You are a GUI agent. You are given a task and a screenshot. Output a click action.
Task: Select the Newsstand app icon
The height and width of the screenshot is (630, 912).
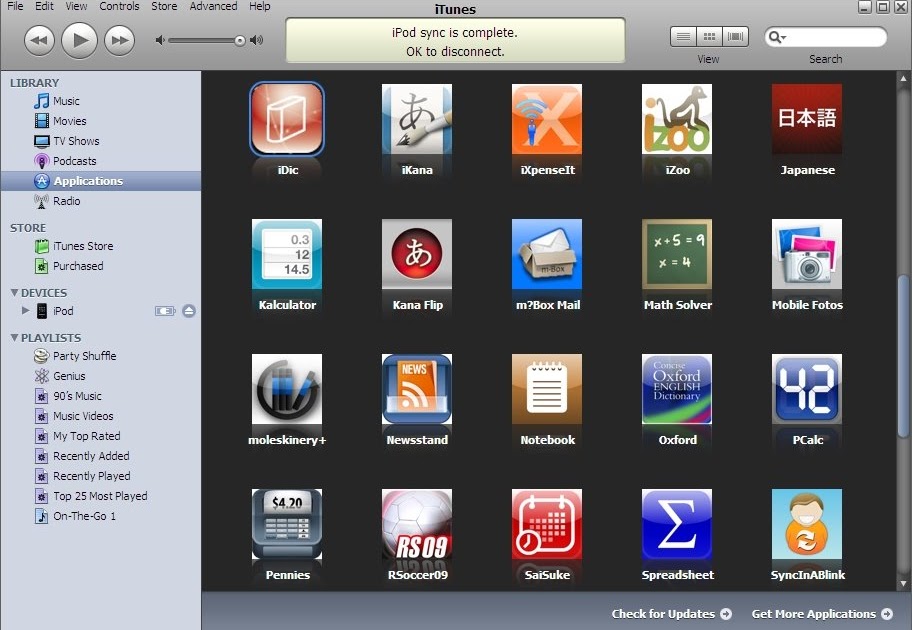pos(417,389)
